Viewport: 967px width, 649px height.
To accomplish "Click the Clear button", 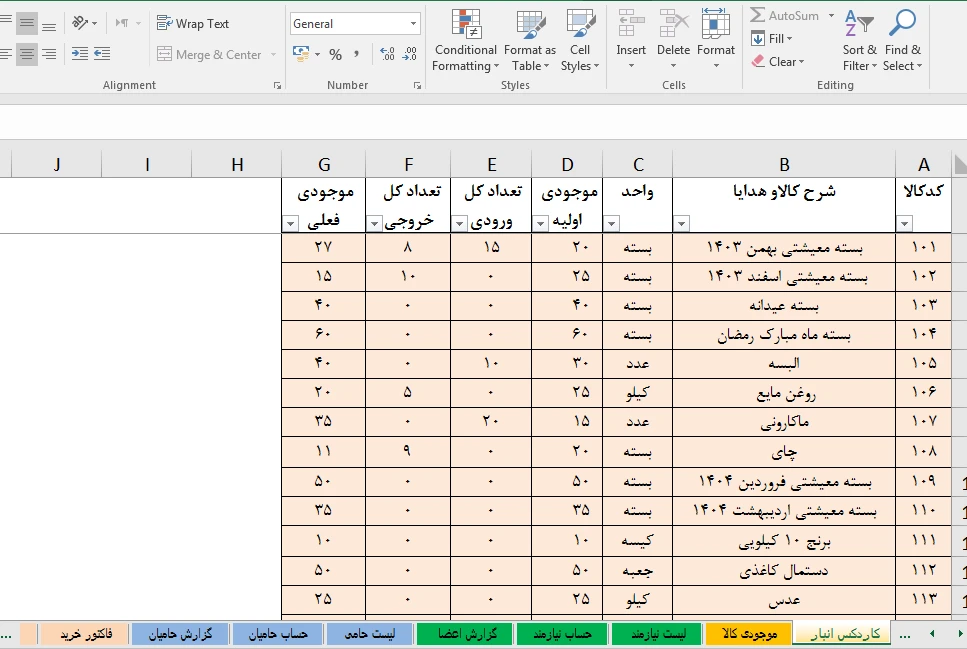I will coord(775,62).
